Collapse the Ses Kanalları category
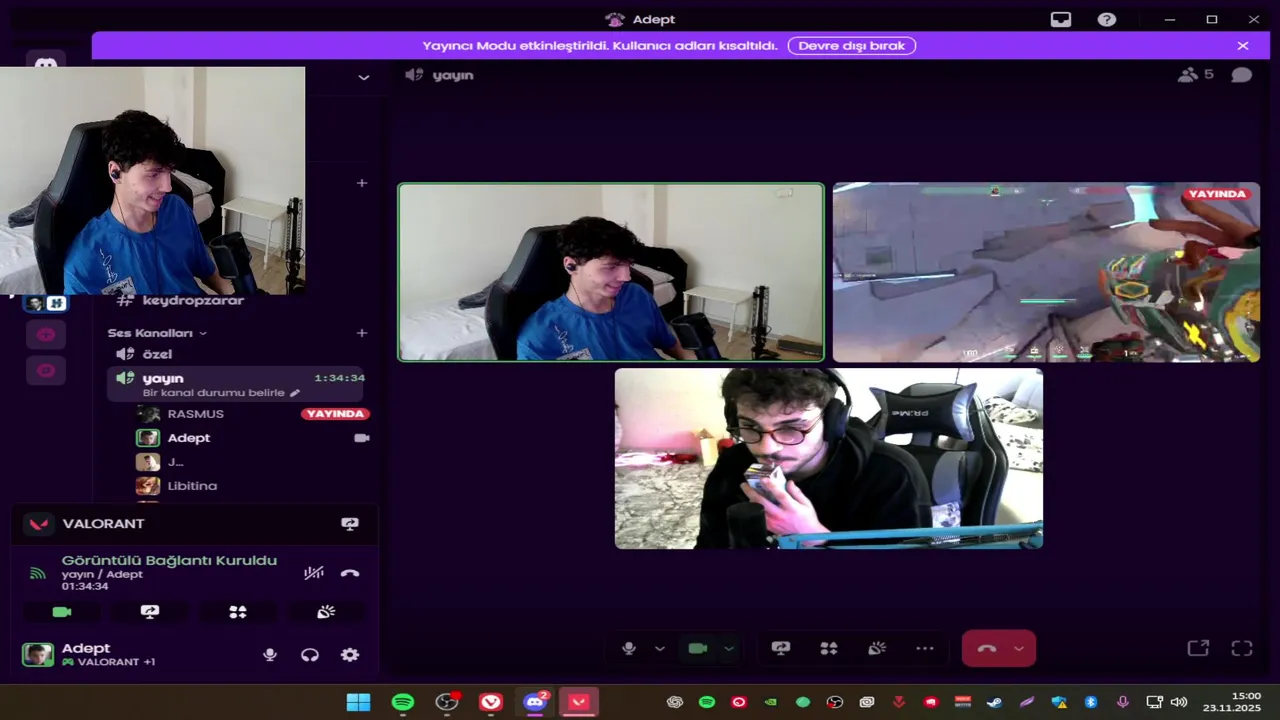Viewport: 1280px width, 720px height. [157, 333]
